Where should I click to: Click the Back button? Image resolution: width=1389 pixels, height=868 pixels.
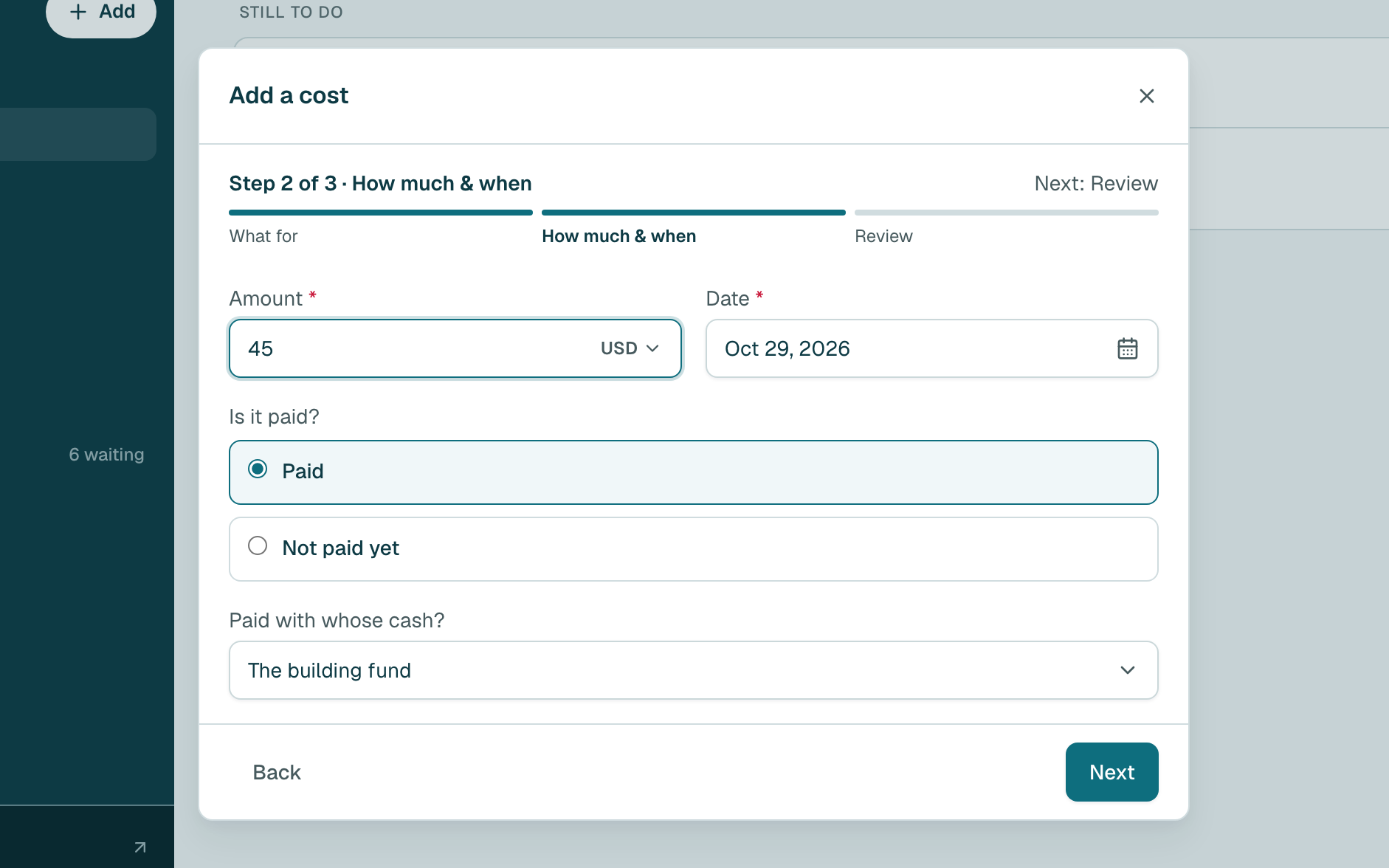pos(277,772)
